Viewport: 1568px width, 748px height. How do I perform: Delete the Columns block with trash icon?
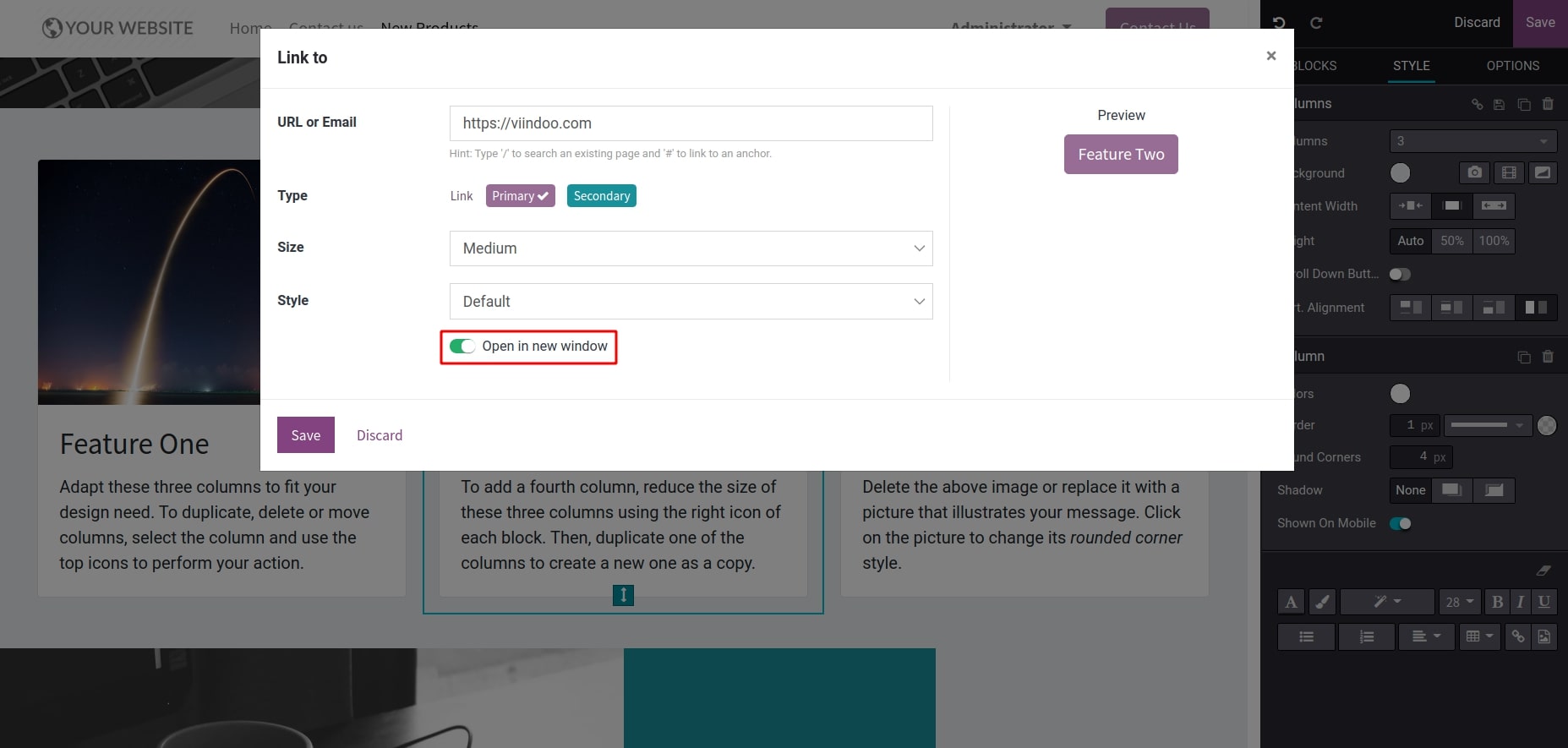pyautogui.click(x=1548, y=104)
